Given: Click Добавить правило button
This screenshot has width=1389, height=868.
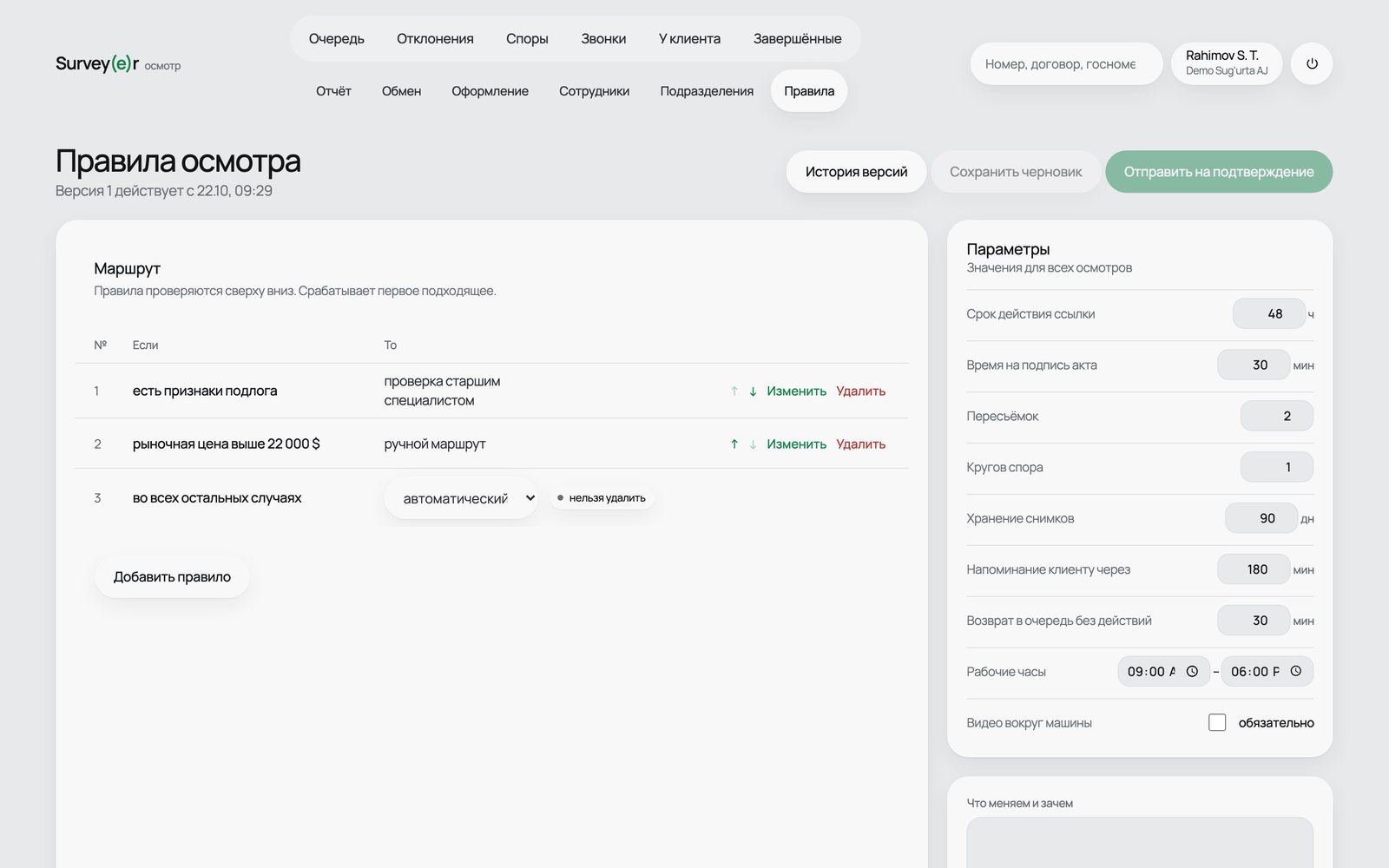Looking at the screenshot, I should (x=172, y=577).
